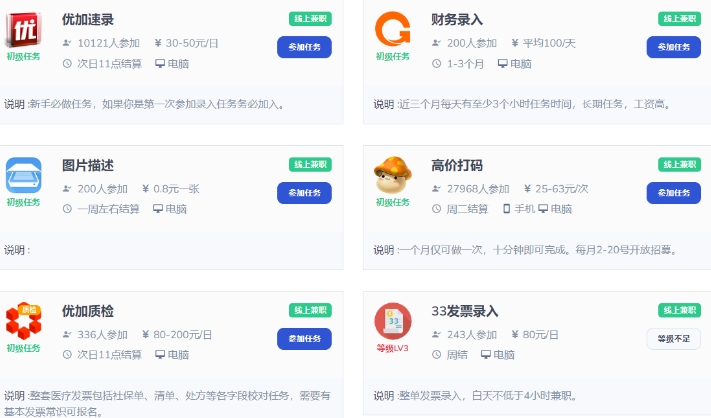Viewport: 711px width, 418px height.
Task: Open the 图片描述 task title
Action: click(x=88, y=165)
